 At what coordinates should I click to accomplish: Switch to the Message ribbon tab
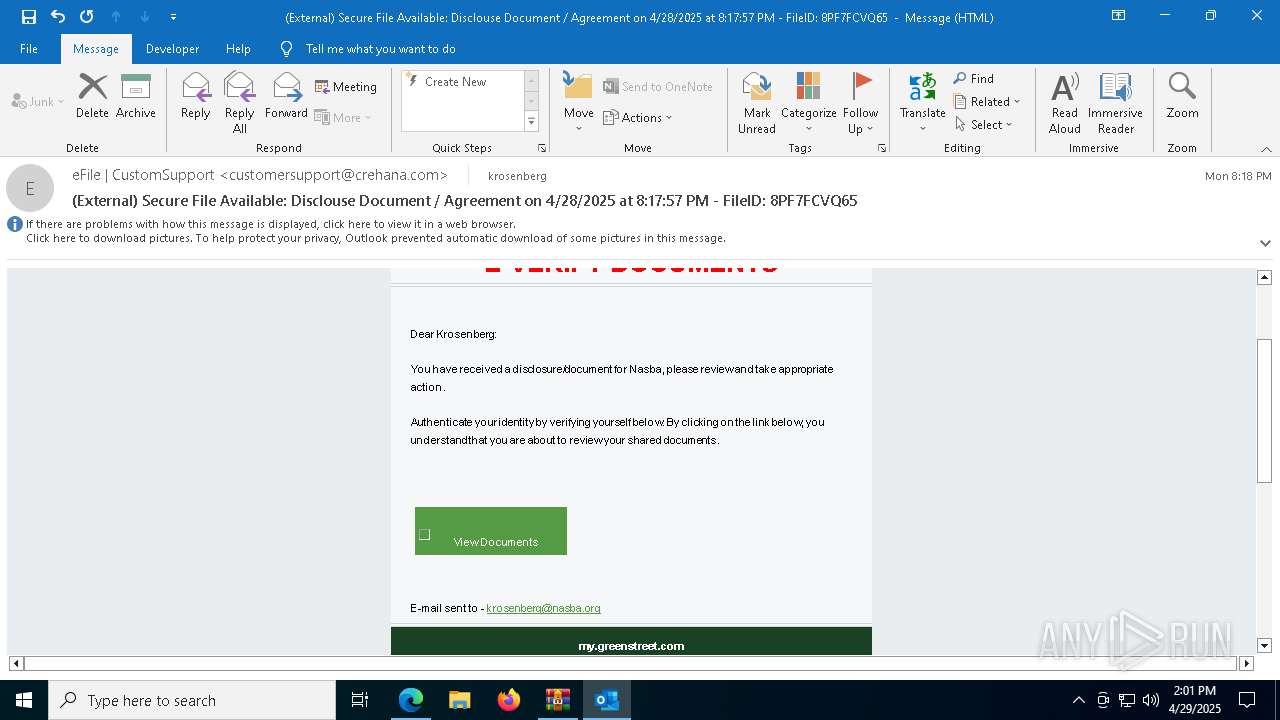[x=96, y=49]
